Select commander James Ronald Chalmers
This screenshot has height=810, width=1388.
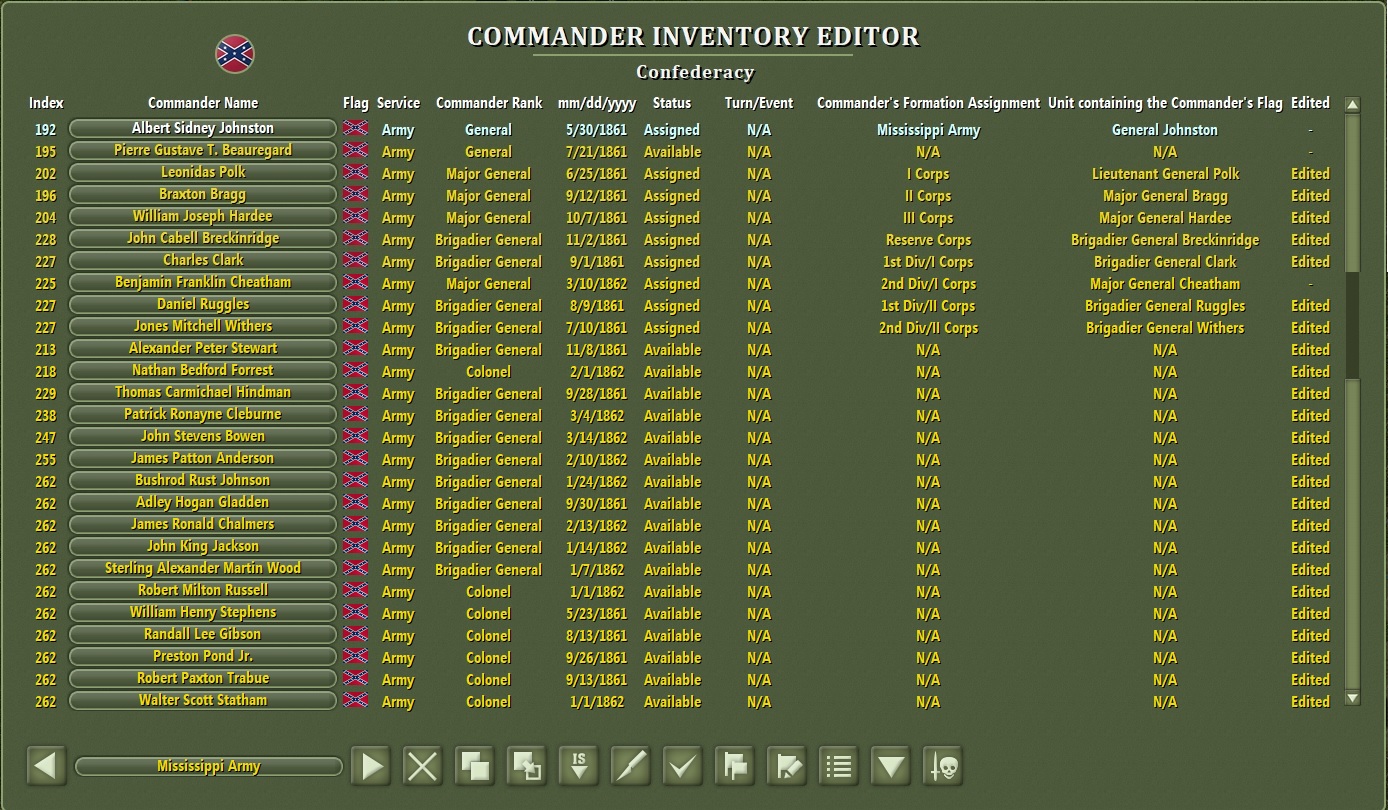point(203,524)
